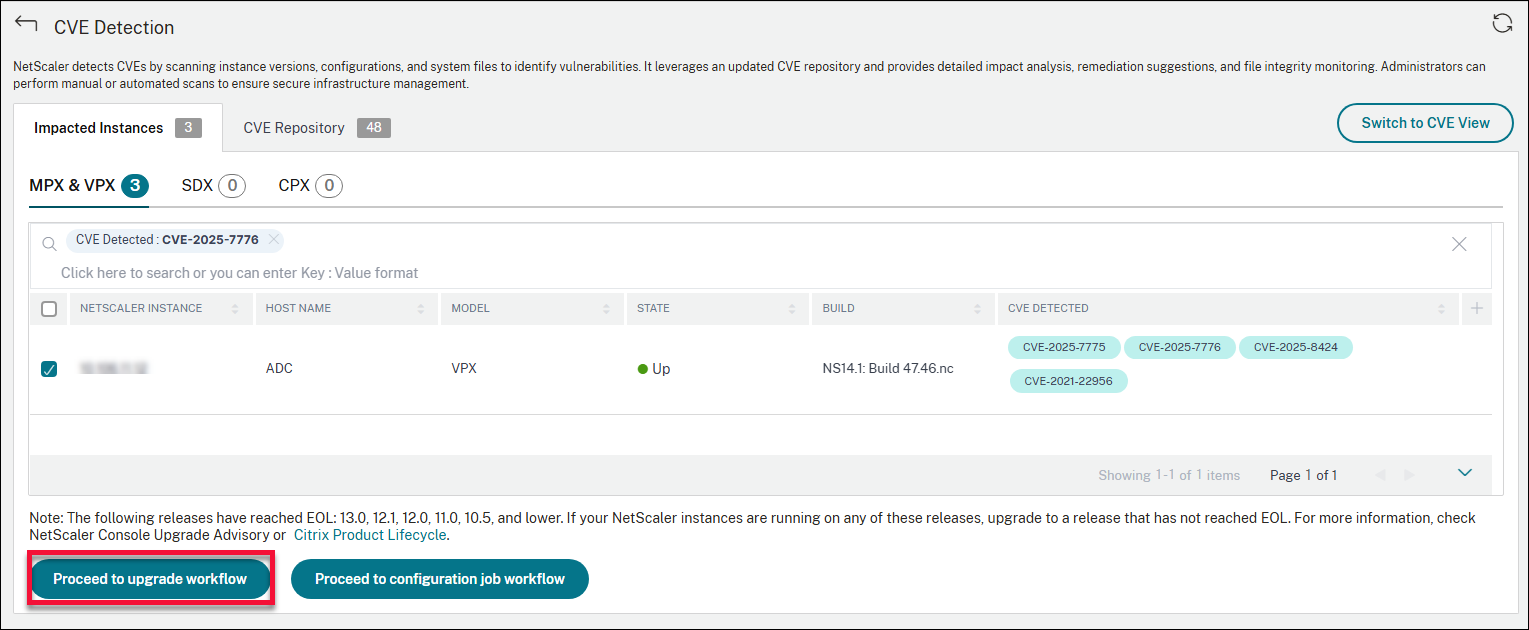Sort by the NetScaler Instance column

click(x=235, y=309)
